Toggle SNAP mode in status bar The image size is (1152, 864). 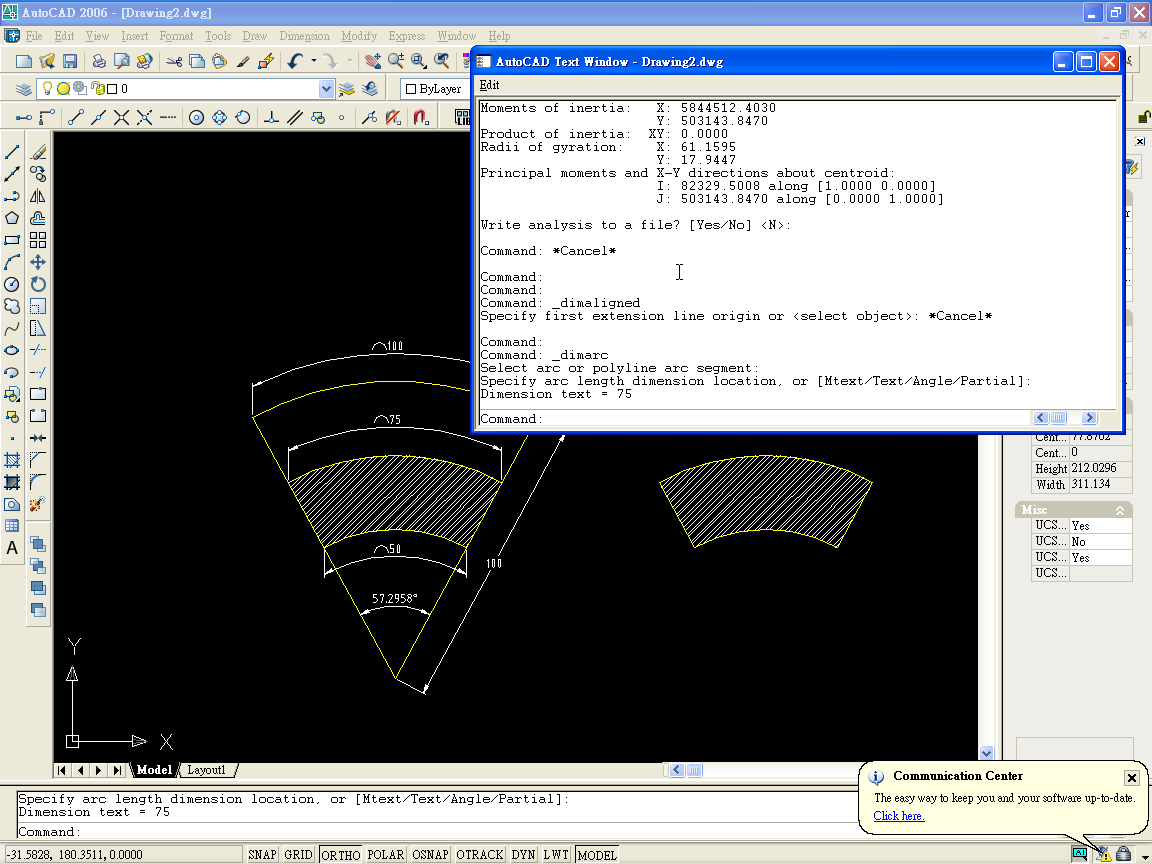coord(262,854)
